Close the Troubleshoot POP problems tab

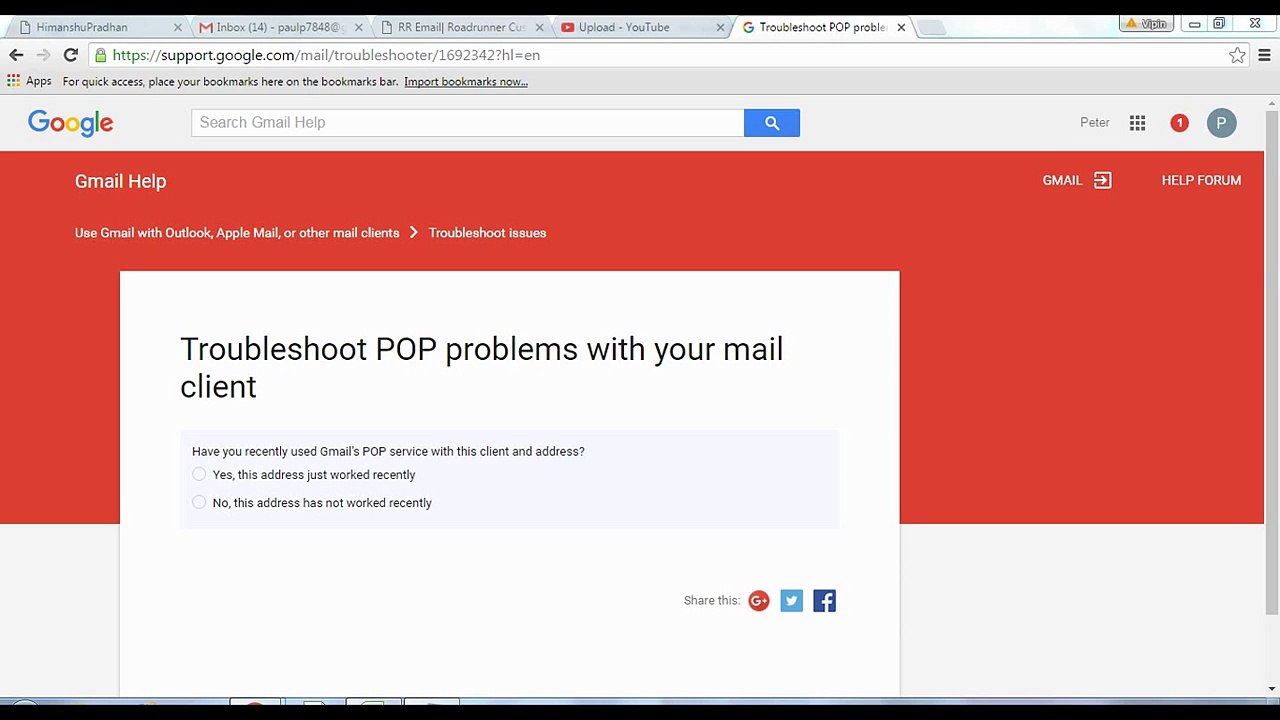coord(901,27)
